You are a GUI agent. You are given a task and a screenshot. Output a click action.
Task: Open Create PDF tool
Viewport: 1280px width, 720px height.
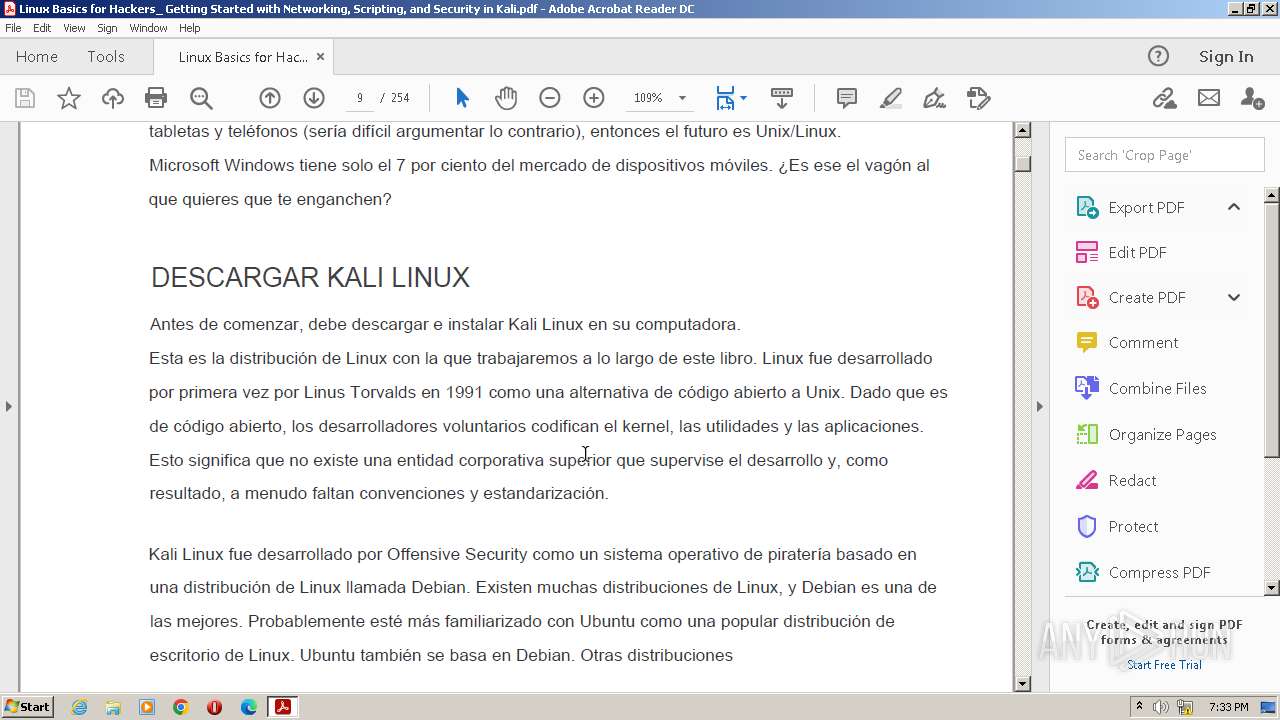tap(1147, 297)
